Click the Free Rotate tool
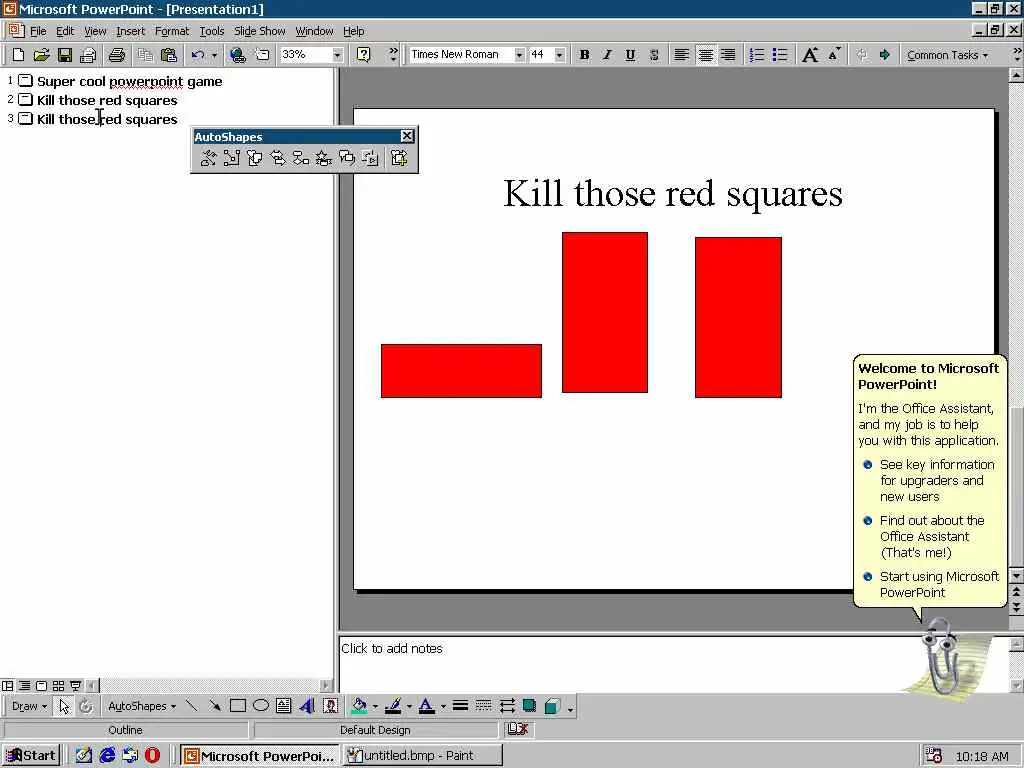This screenshot has height=768, width=1024. pos(86,706)
